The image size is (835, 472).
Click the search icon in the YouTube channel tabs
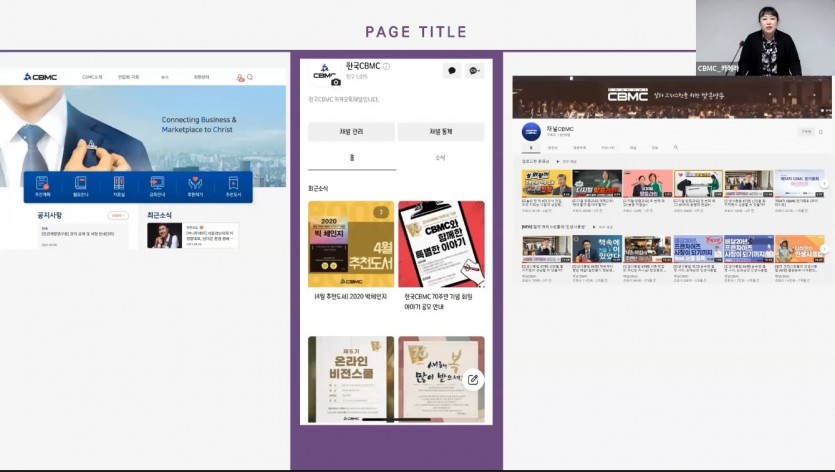tap(676, 148)
